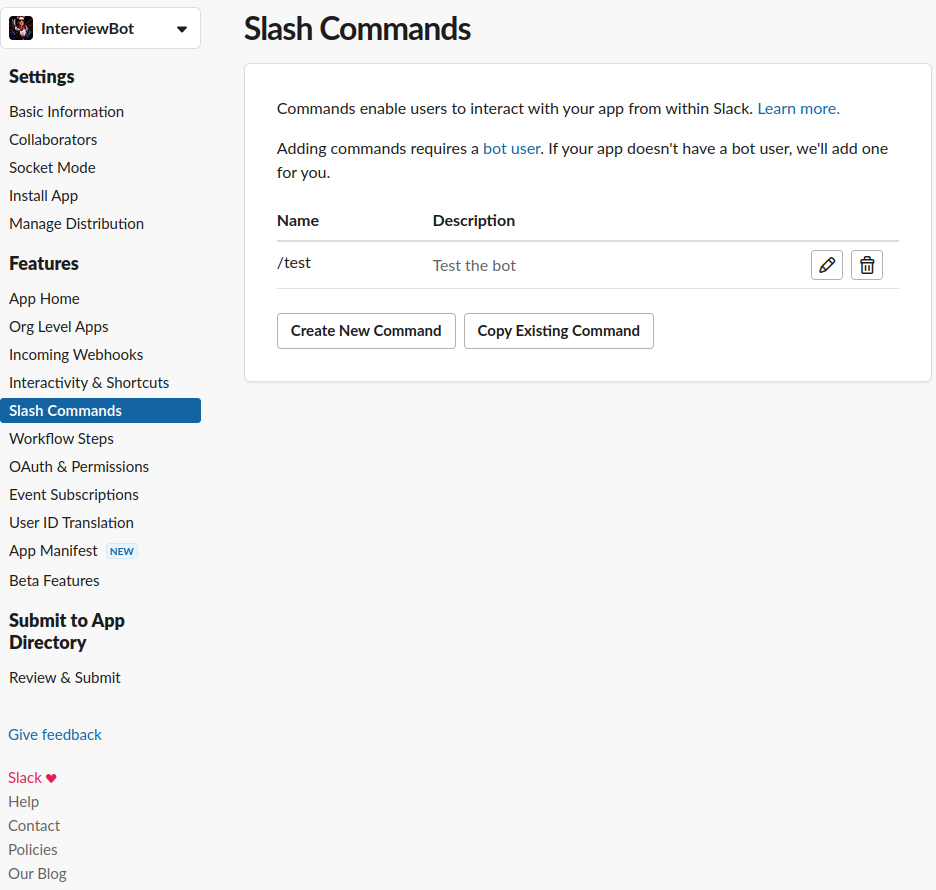Click the 'Test the bot' description text
Screen dimensions: 936x890
click(x=474, y=266)
